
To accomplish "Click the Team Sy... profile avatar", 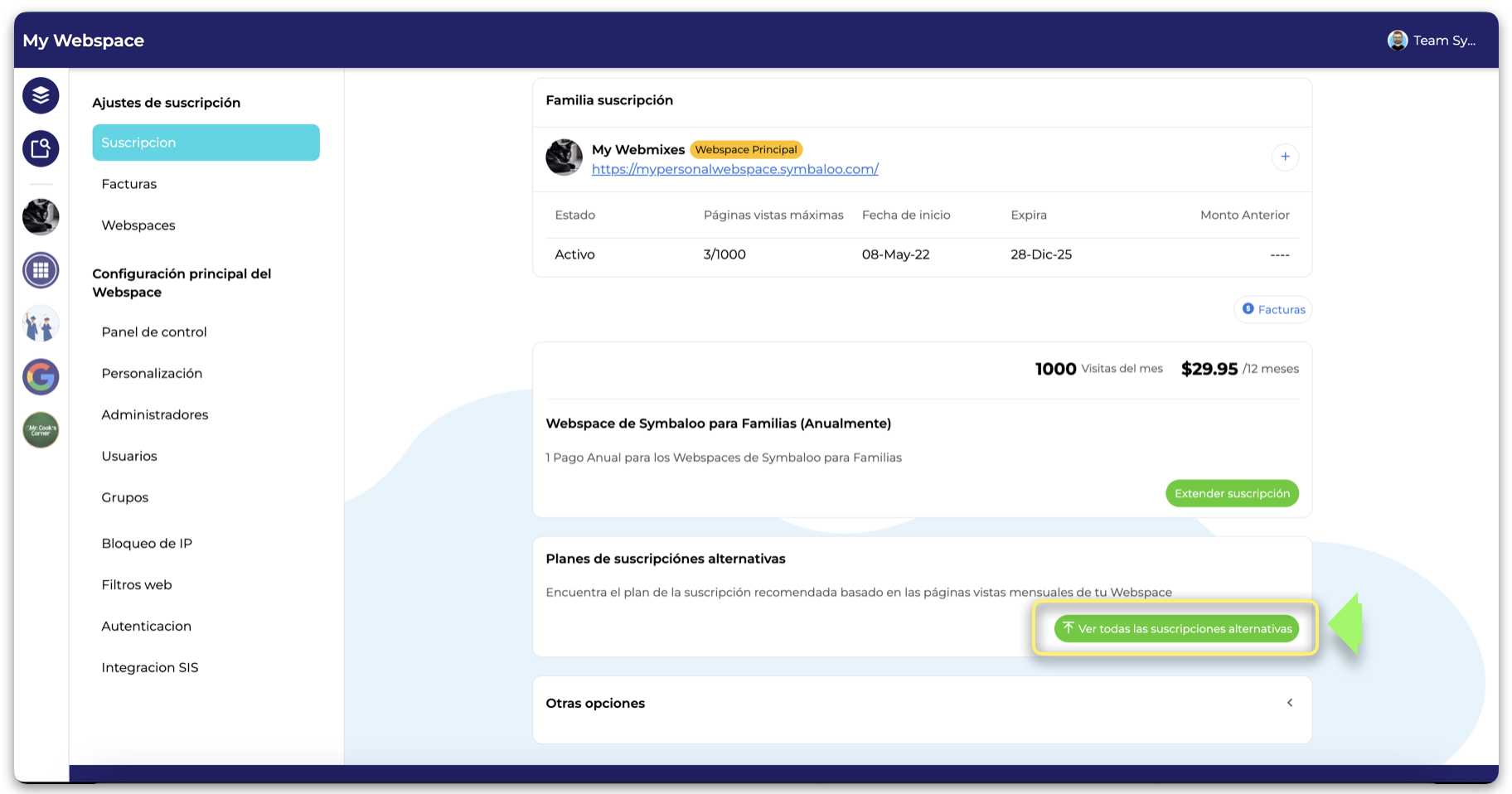I will tap(1398, 41).
